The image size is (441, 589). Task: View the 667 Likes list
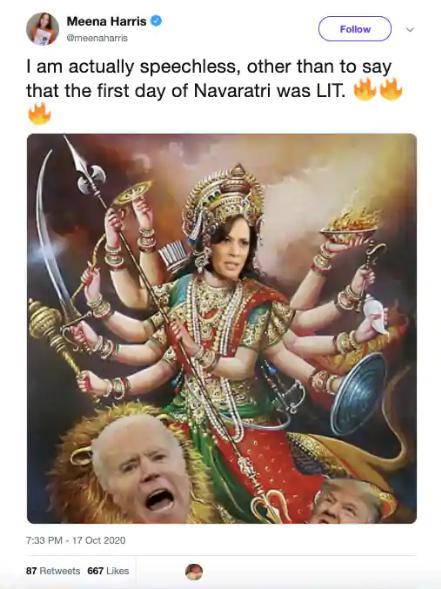108,571
